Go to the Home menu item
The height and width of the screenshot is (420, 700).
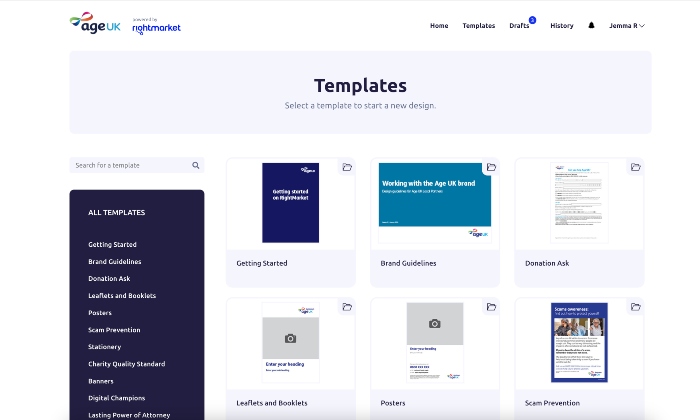[x=439, y=26]
